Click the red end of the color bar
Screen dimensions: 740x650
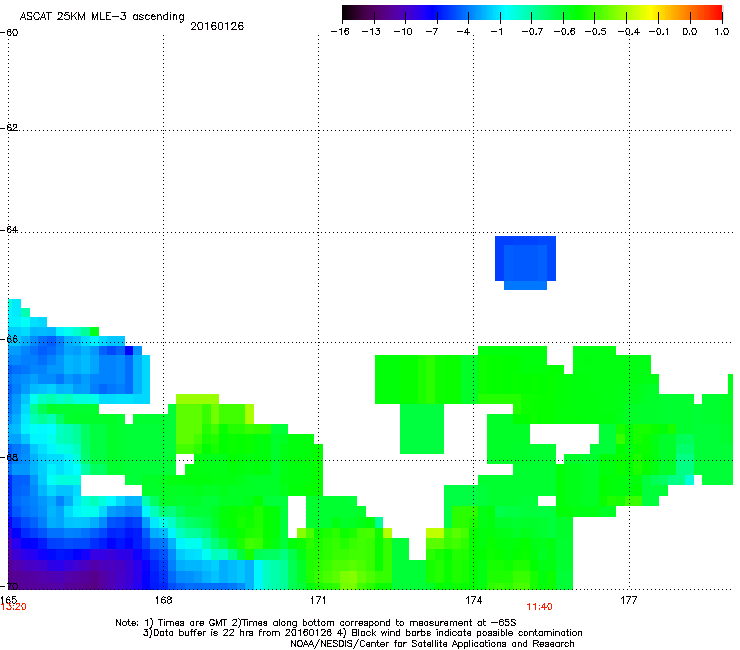pos(715,13)
